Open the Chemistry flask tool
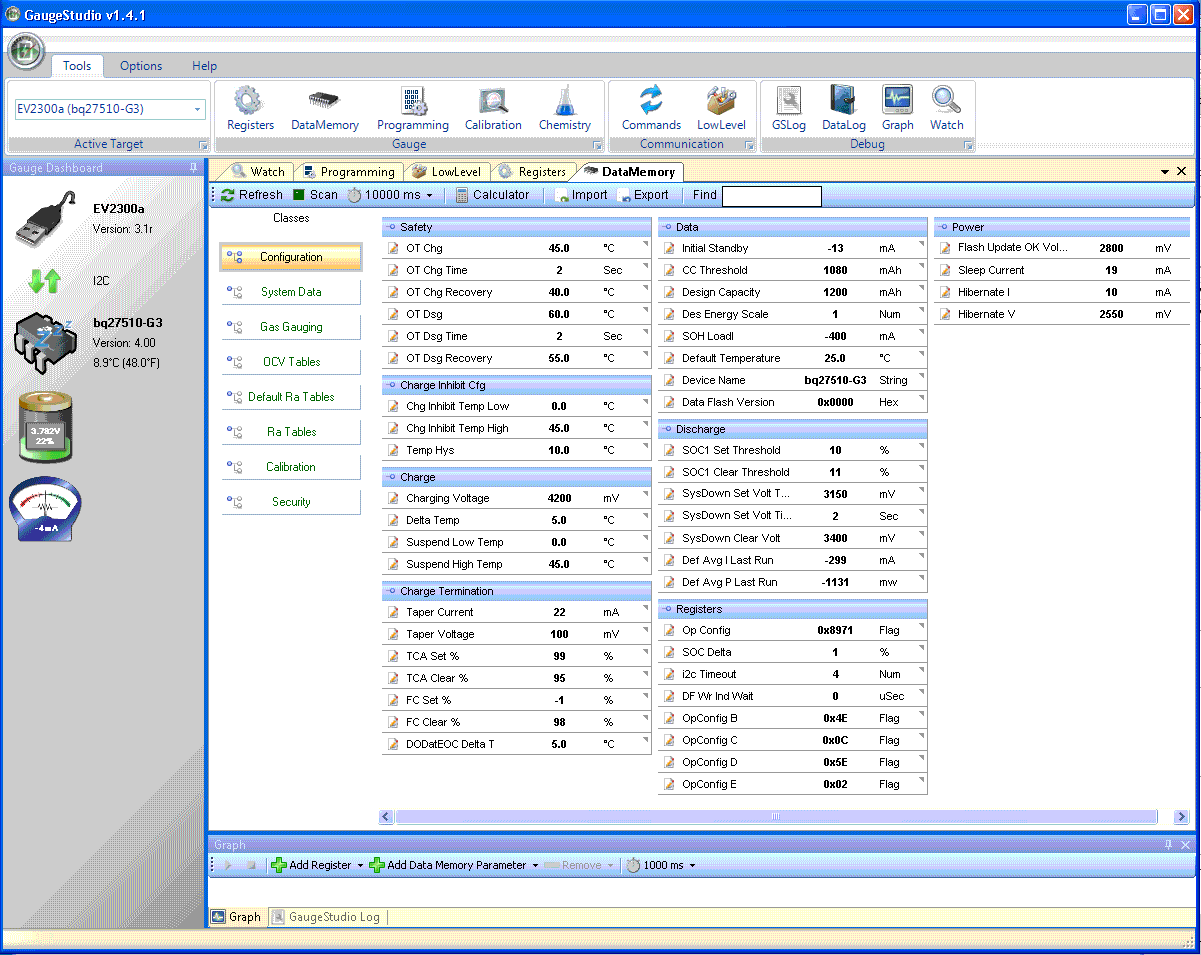The width and height of the screenshot is (1201, 955). click(565, 108)
